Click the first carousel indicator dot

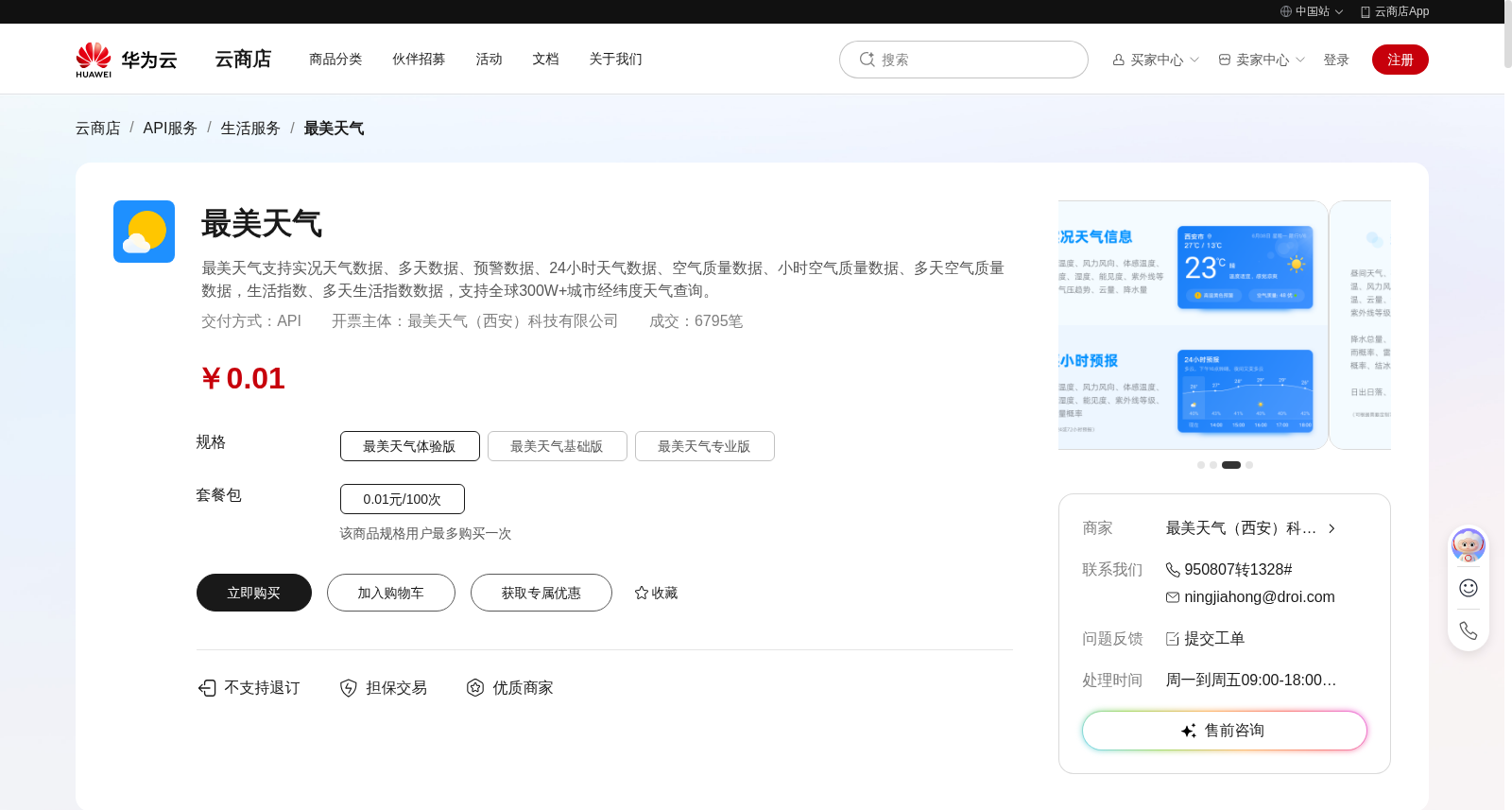pos(1201,465)
